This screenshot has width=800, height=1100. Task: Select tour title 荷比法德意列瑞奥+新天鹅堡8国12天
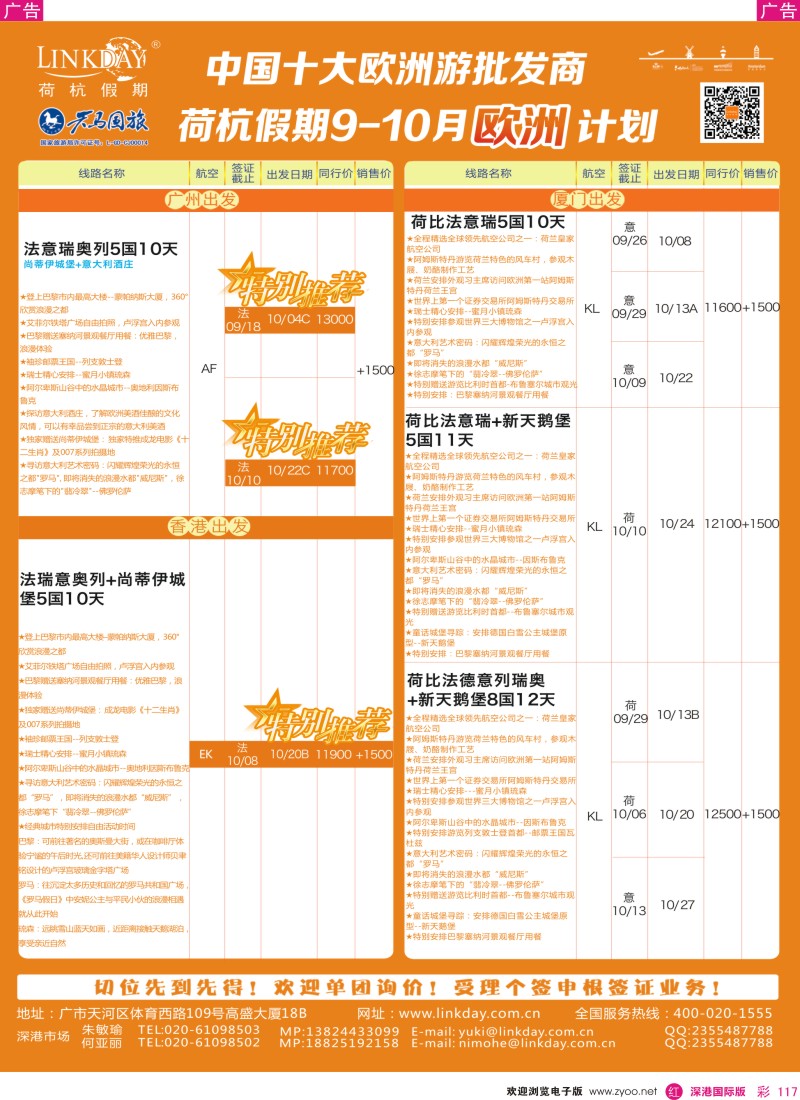[x=481, y=690]
